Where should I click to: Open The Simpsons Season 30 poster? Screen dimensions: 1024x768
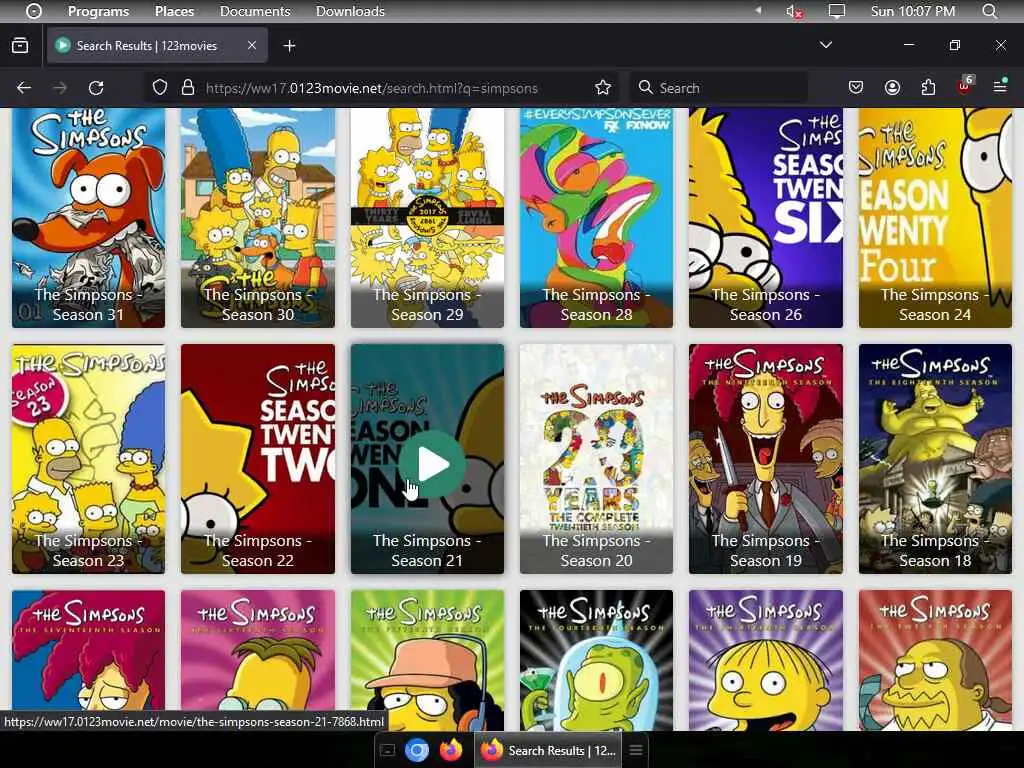tap(257, 217)
